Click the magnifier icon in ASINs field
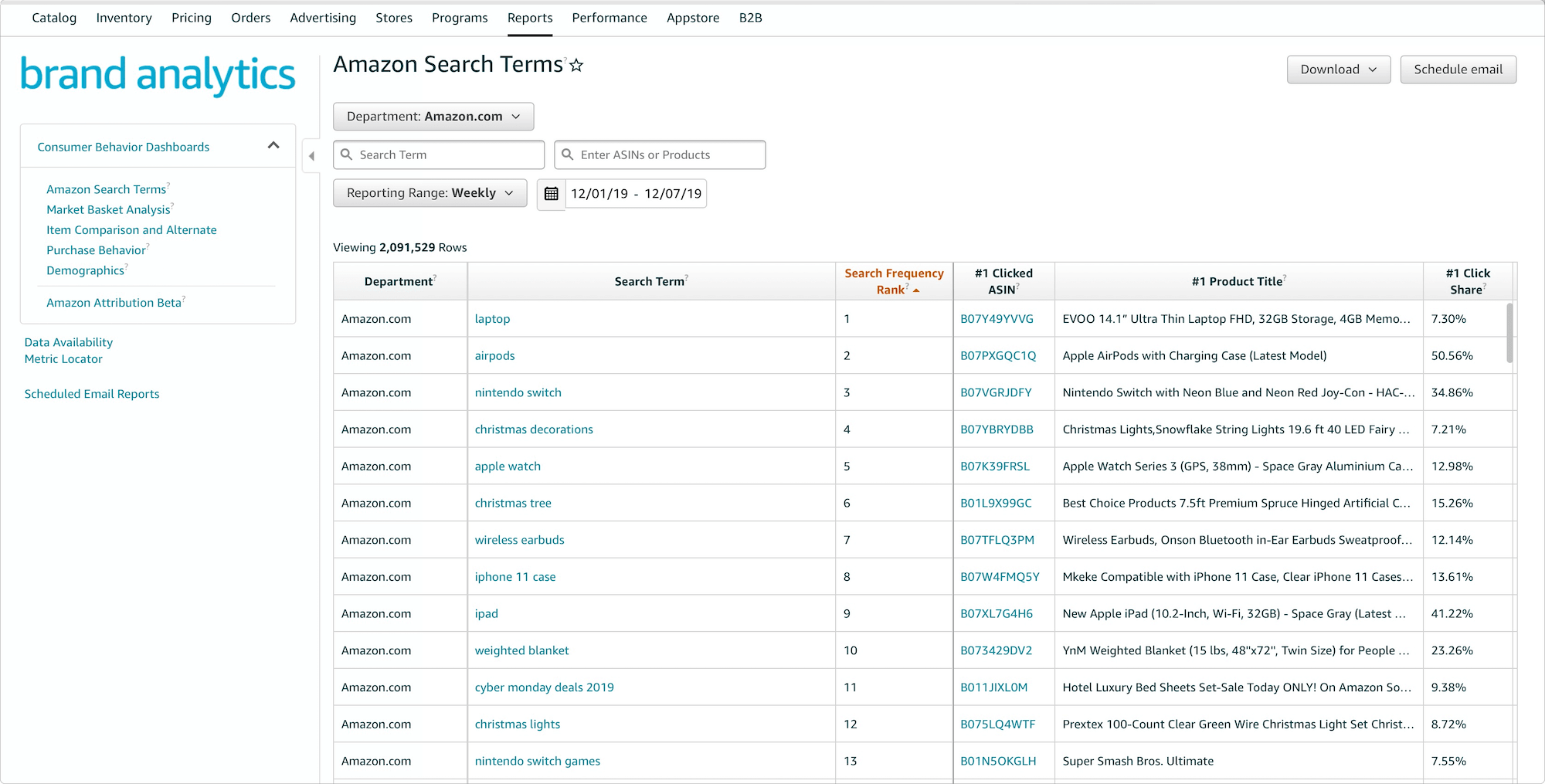Image resolution: width=1545 pixels, height=784 pixels. 568,154
